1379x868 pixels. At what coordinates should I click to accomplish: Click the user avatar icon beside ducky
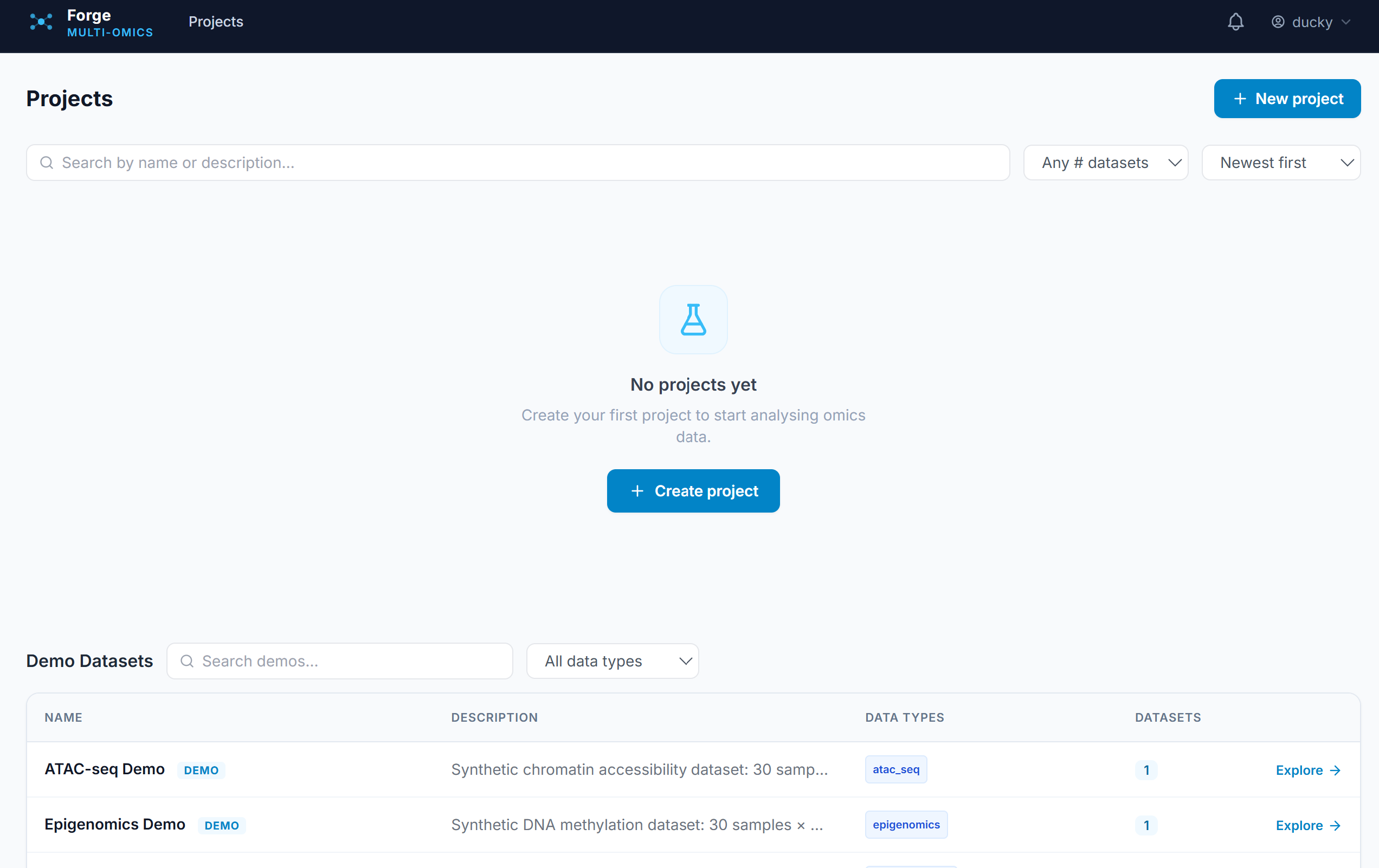[1277, 22]
